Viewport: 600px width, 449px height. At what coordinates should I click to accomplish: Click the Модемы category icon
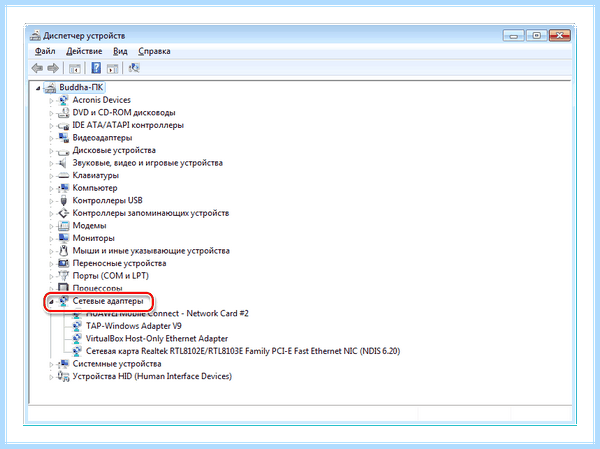click(x=63, y=226)
